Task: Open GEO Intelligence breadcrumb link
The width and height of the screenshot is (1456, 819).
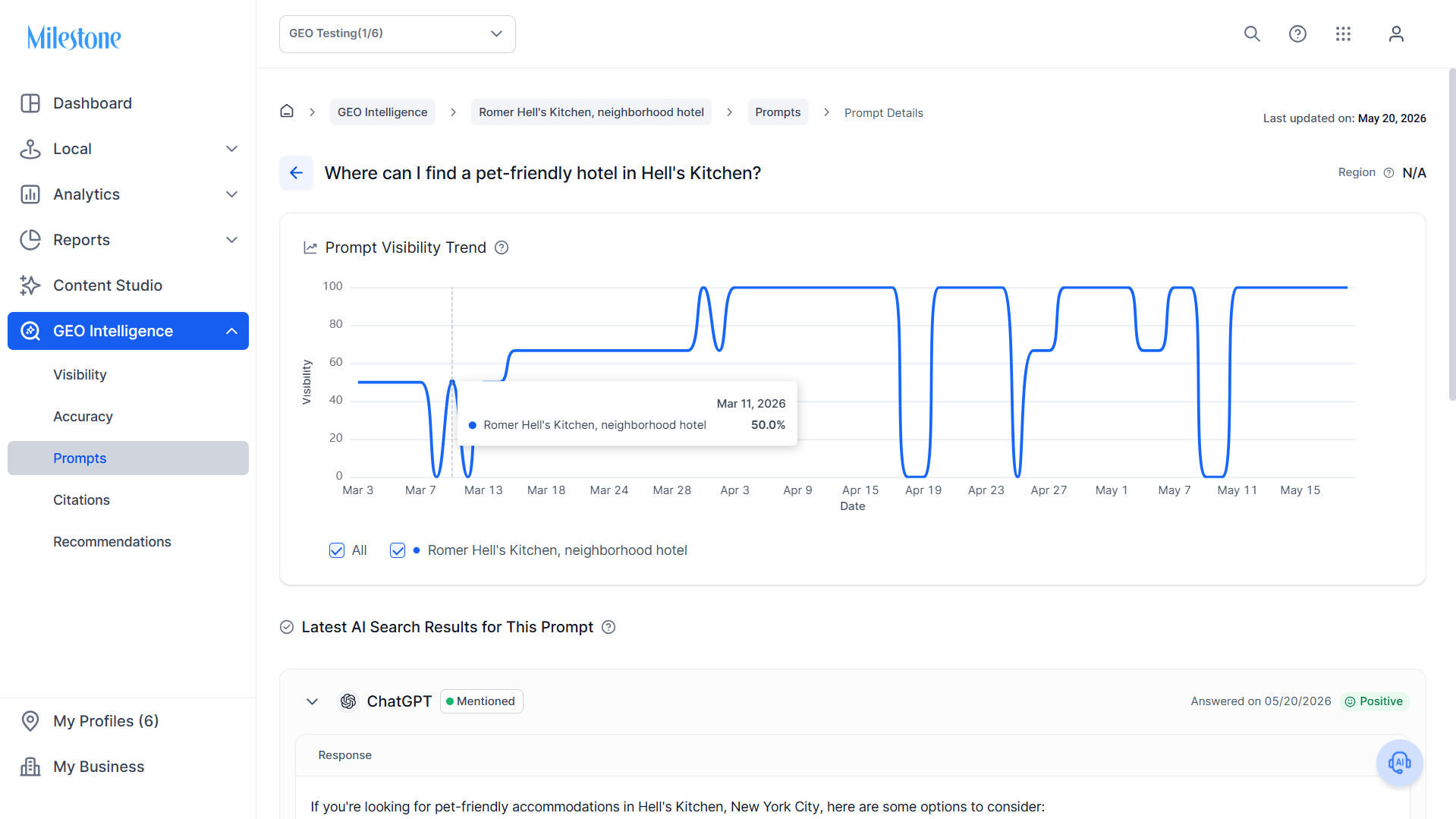Action: (382, 112)
